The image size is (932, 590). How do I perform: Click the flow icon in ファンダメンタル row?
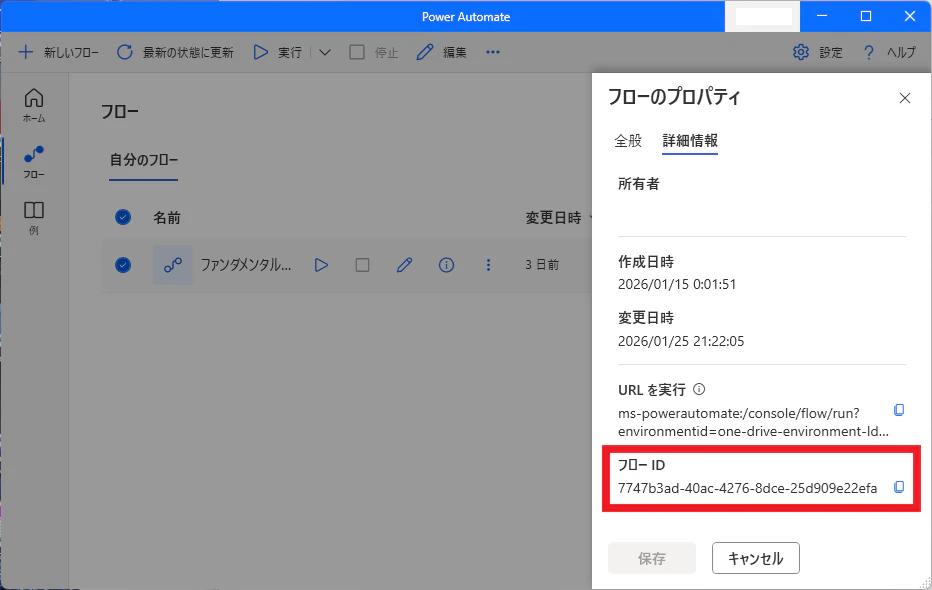coord(173,265)
